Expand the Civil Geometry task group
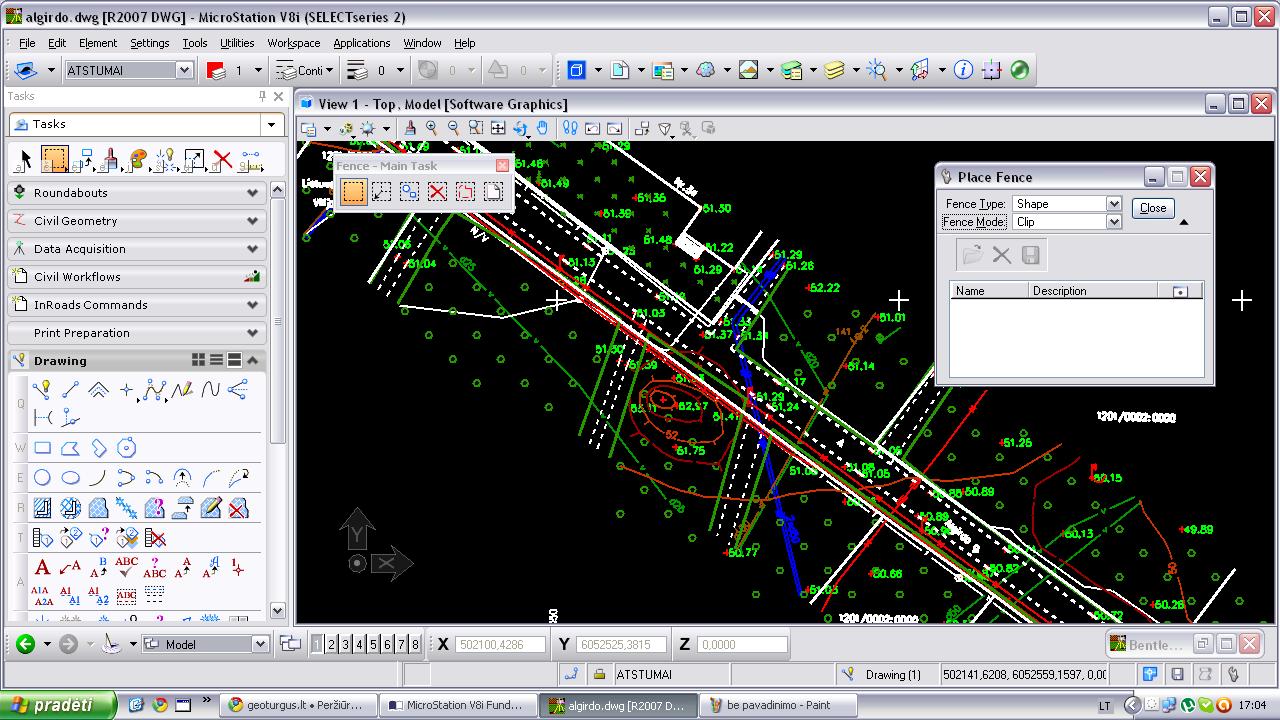 point(136,221)
